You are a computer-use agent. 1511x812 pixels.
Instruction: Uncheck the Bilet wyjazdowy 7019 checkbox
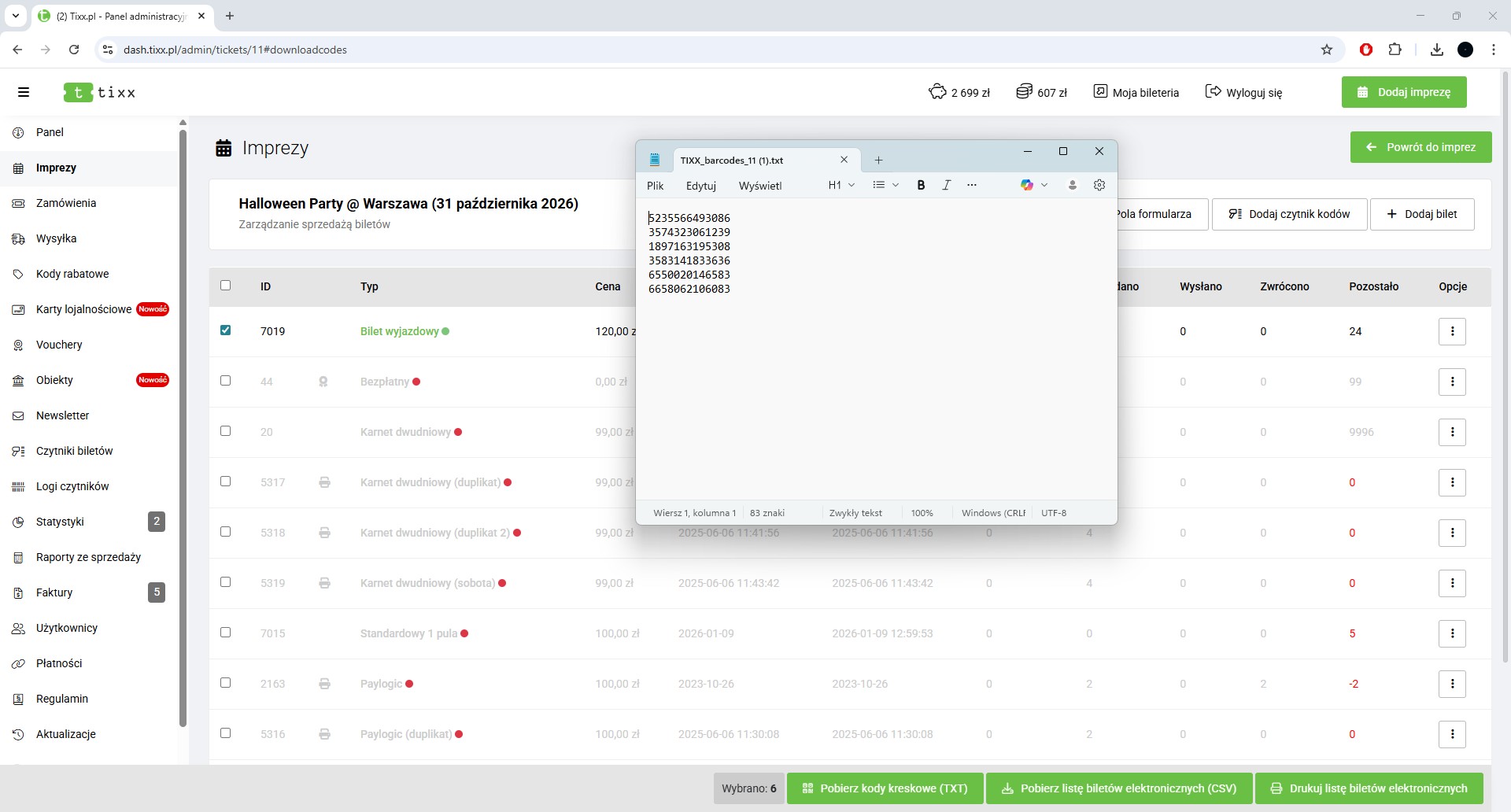click(226, 330)
